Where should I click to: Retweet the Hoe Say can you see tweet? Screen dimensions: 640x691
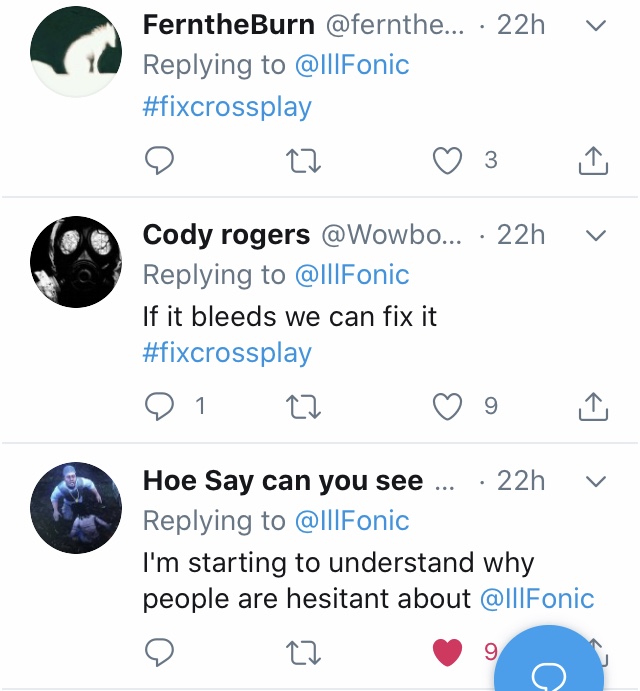[300, 652]
